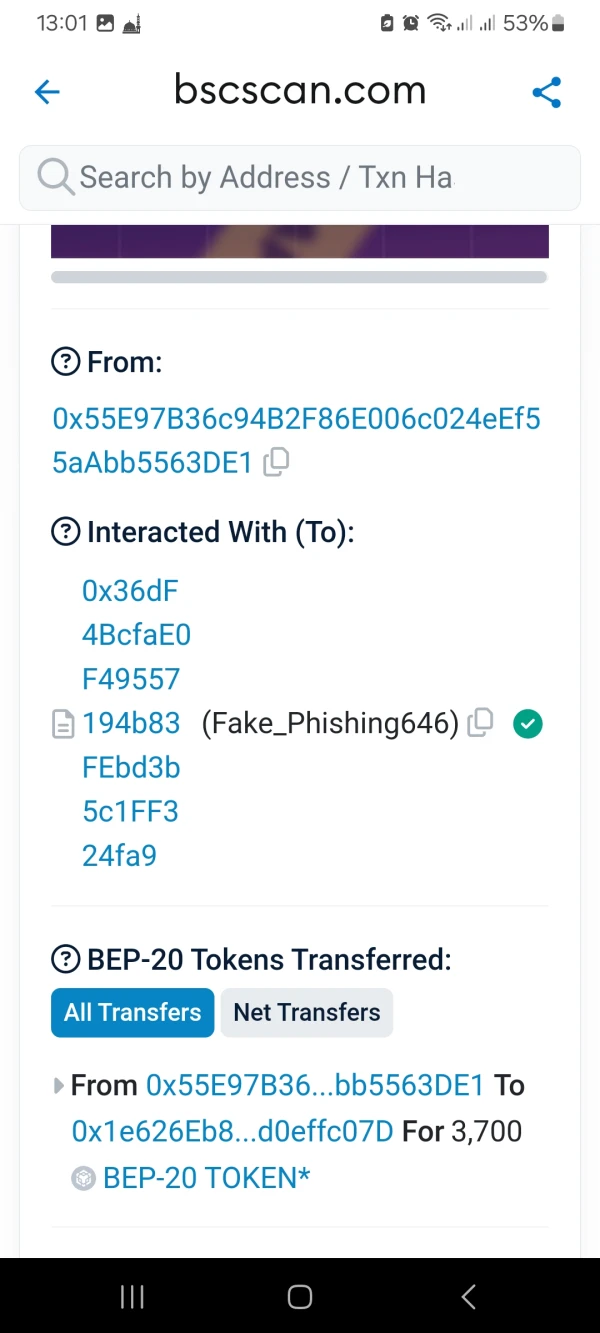Tap the help icon beside BEP-20 Tokens Transferred
This screenshot has height=1333, width=600.
65,960
